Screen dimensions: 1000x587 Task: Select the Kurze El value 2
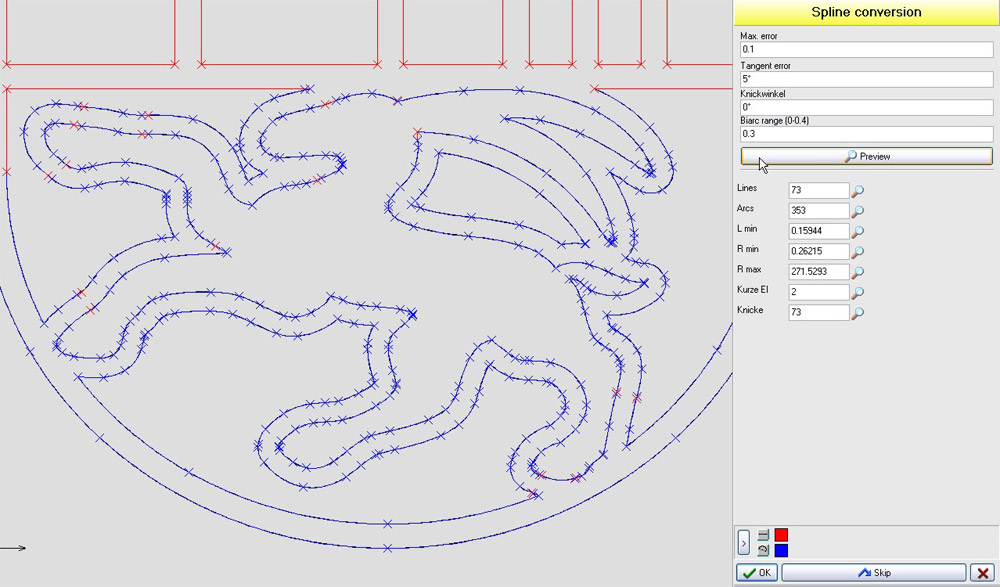click(x=819, y=292)
